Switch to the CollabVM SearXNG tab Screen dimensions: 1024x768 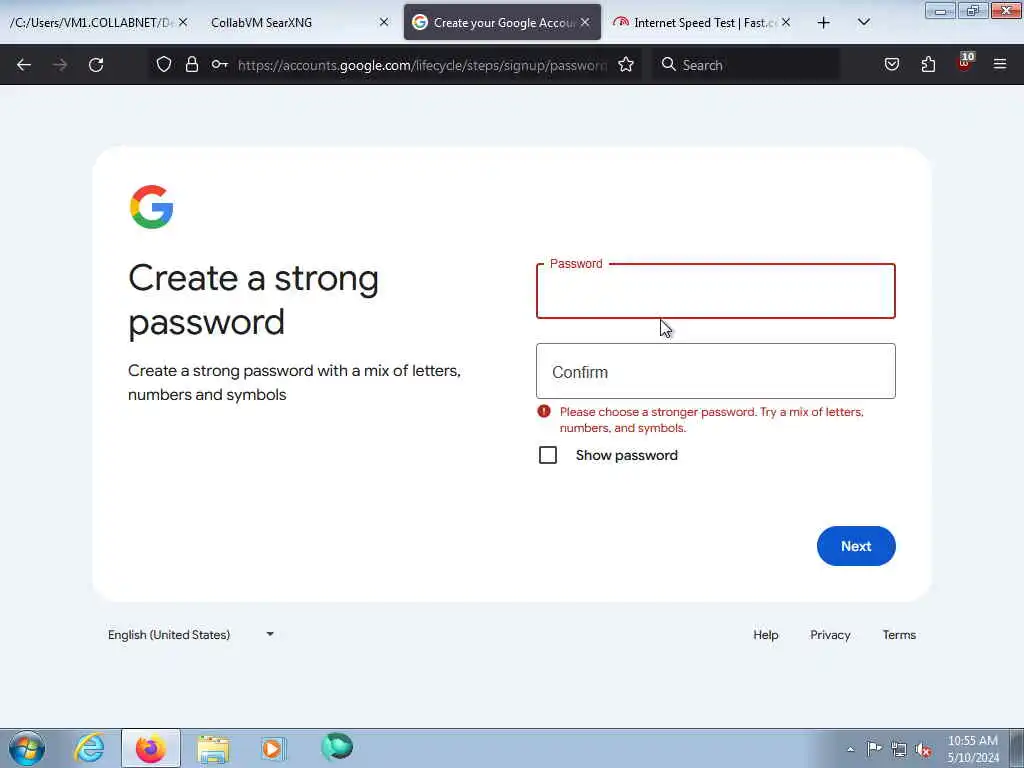click(x=296, y=22)
